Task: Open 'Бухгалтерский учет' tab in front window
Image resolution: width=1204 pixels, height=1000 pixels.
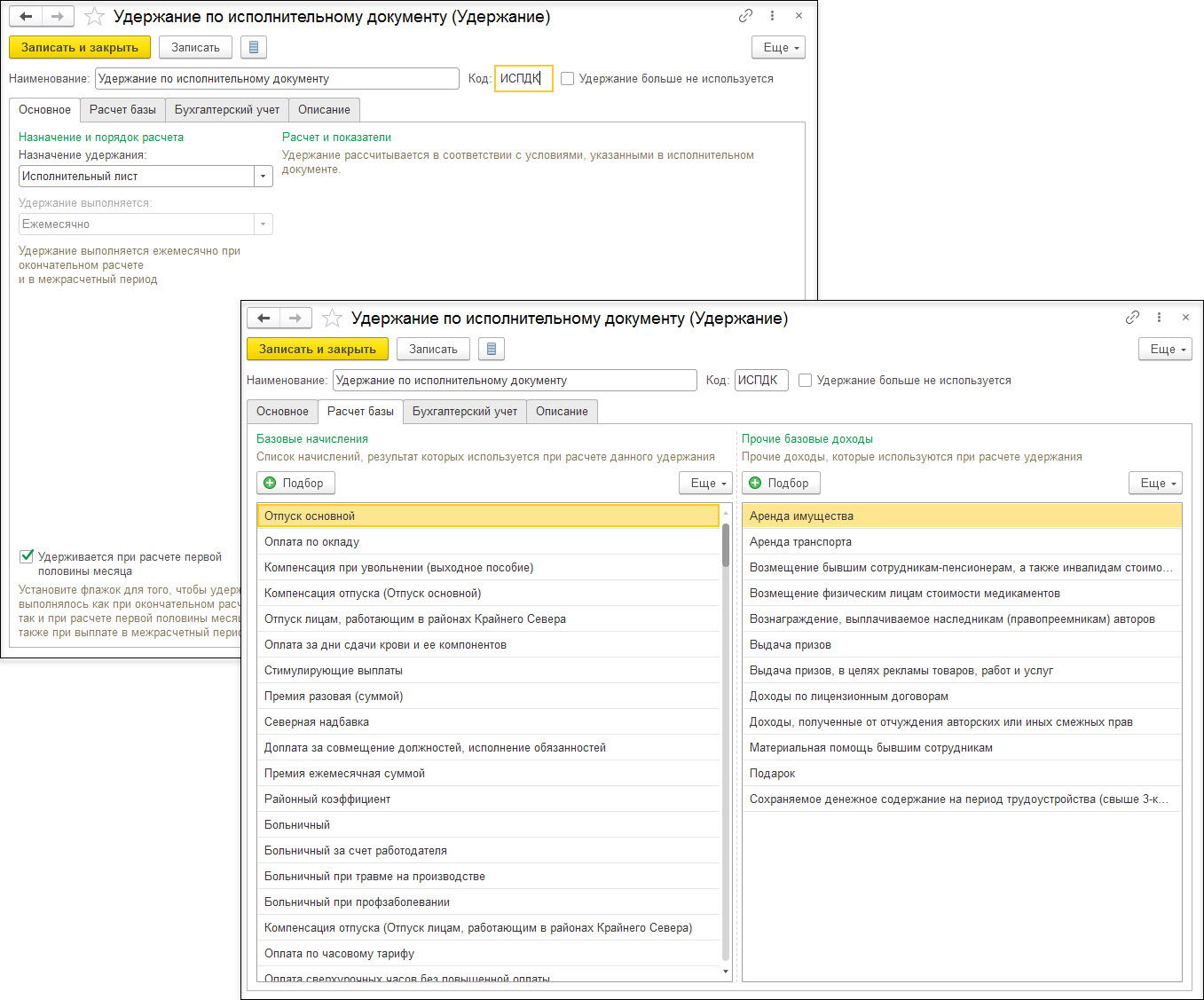Action: 465,412
